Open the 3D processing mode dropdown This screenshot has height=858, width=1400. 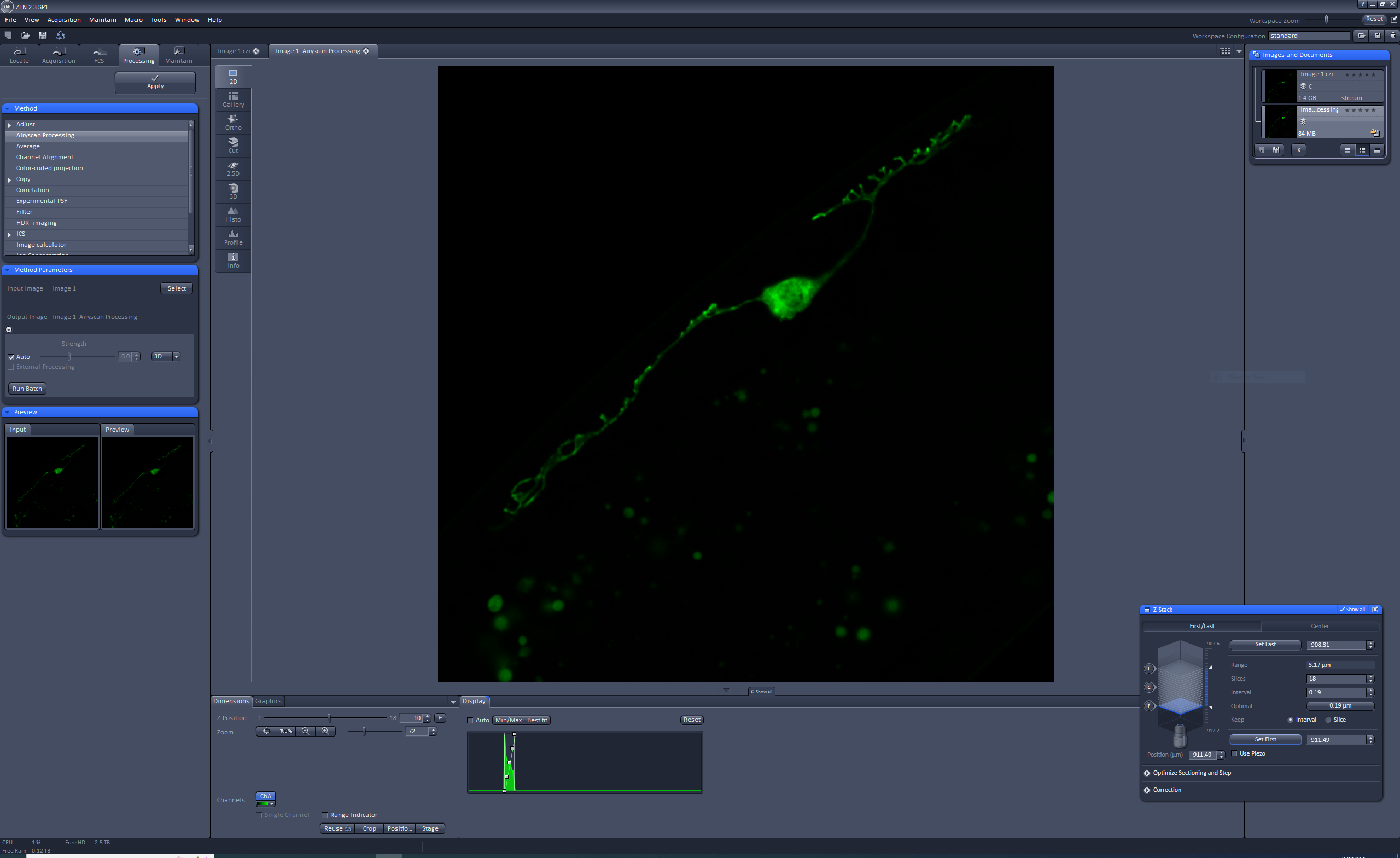[x=176, y=357]
